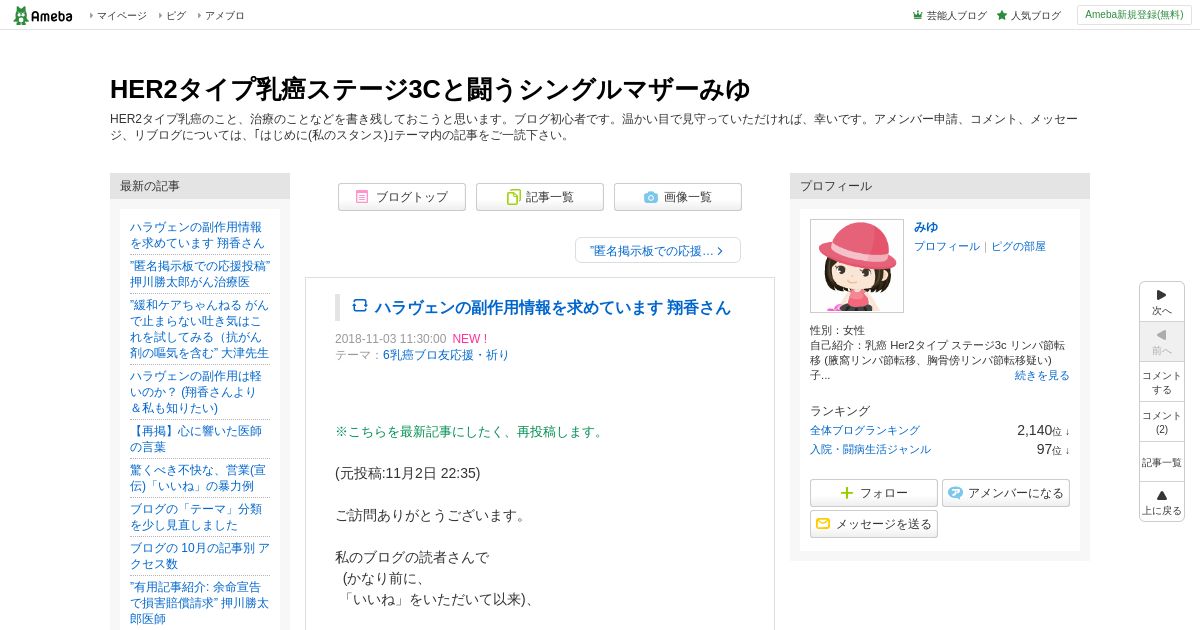Click メッセージを送る button
Viewport: 1200px width, 630px height.
click(874, 524)
